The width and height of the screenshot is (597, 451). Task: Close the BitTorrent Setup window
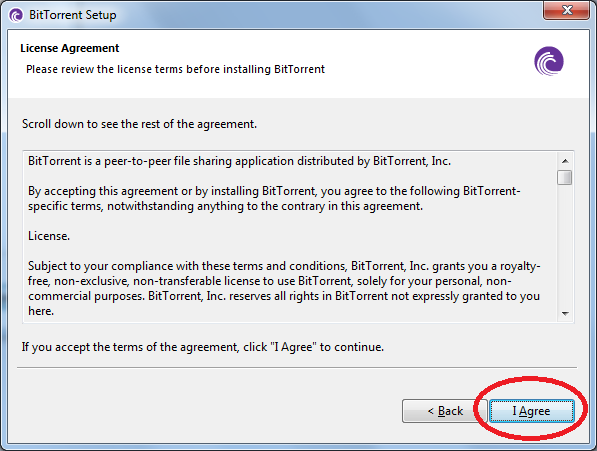[567, 10]
